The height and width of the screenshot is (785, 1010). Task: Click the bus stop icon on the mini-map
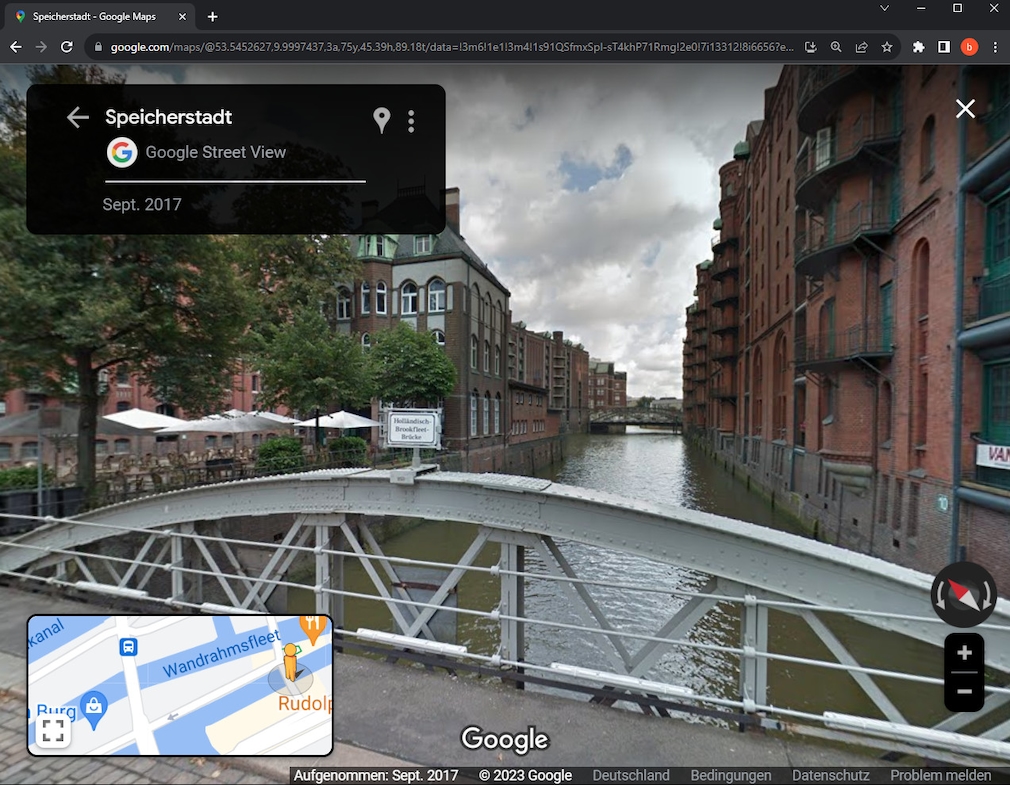128,648
